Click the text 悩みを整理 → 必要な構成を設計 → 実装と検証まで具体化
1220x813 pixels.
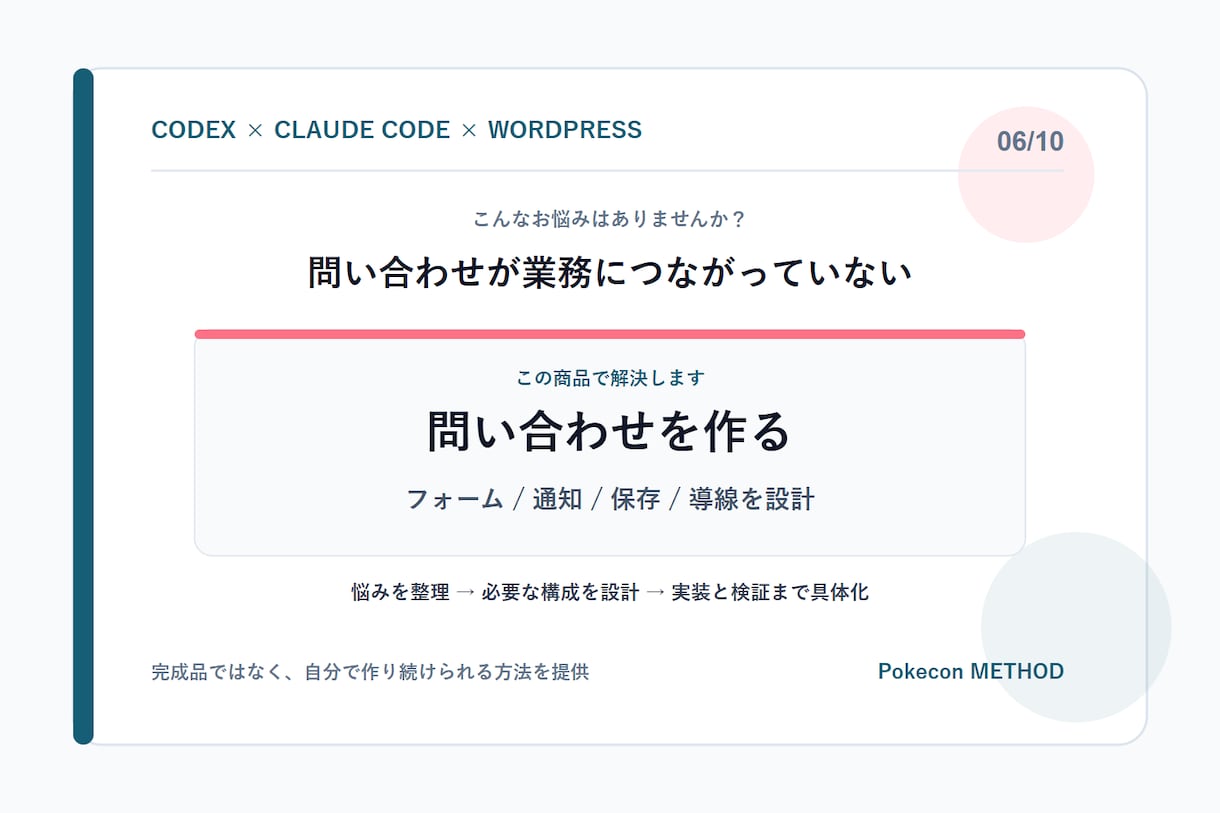[610, 592]
